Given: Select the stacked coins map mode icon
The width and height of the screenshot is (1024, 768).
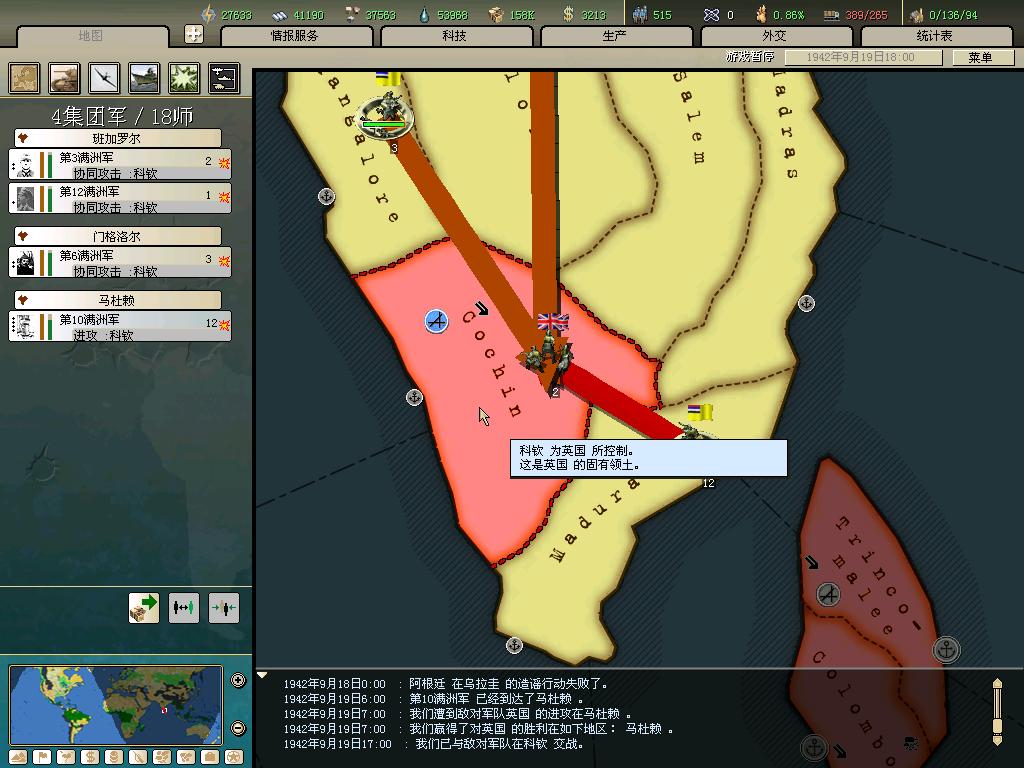Looking at the screenshot, I should point(114,758).
